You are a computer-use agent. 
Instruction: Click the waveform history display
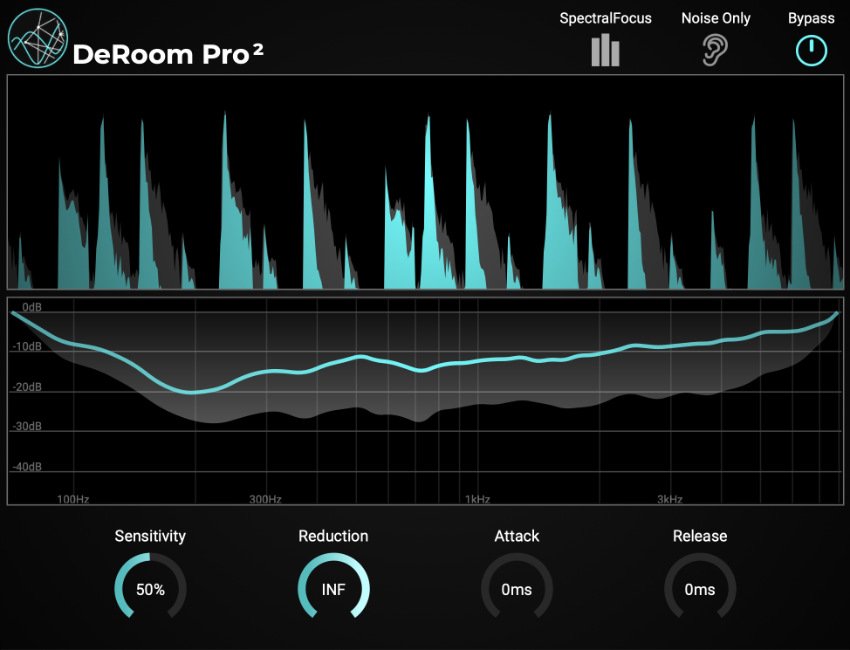425,182
